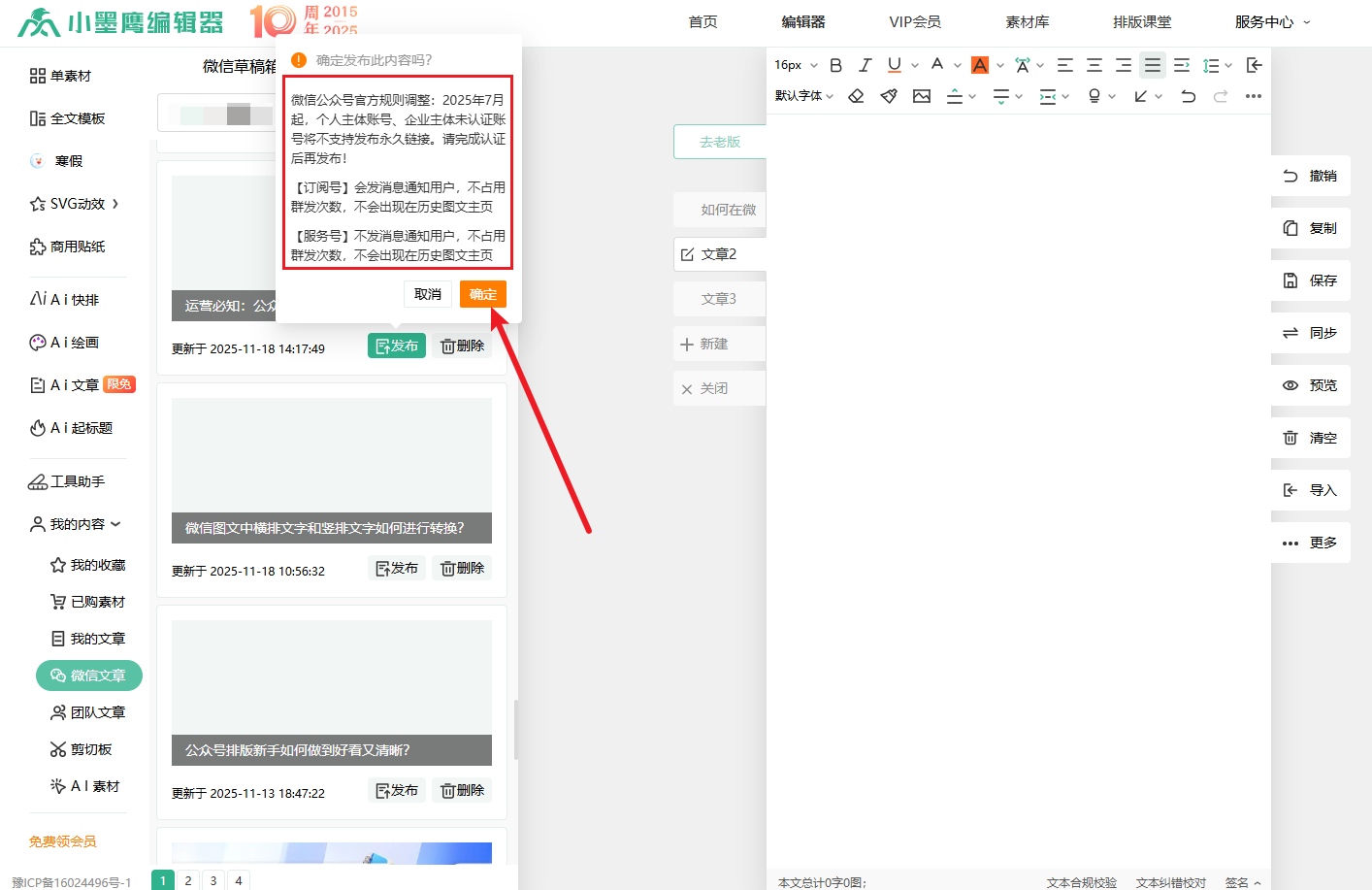Viewport: 1372px width, 890px height.
Task: Cancel the publish prompt with 取消
Action: tap(428, 294)
